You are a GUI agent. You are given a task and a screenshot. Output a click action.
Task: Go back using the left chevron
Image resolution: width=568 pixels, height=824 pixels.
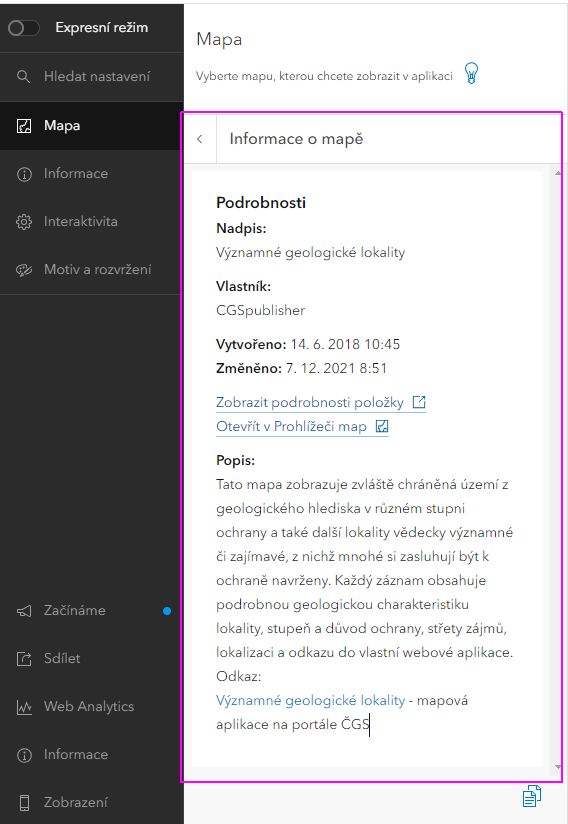tap(200, 139)
